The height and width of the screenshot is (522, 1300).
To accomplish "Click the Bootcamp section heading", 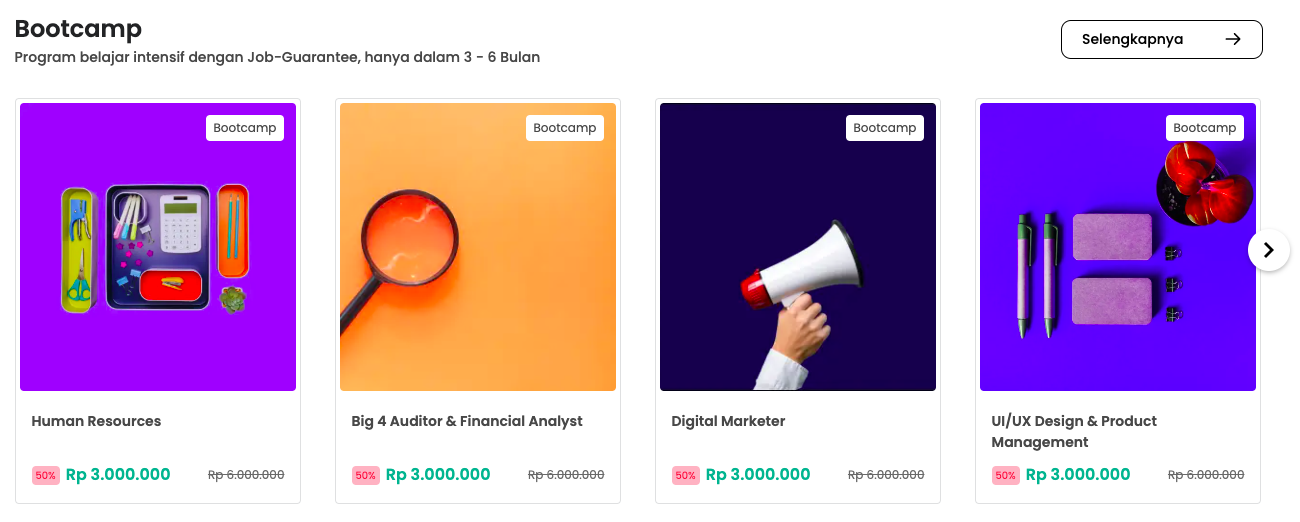I will [78, 28].
